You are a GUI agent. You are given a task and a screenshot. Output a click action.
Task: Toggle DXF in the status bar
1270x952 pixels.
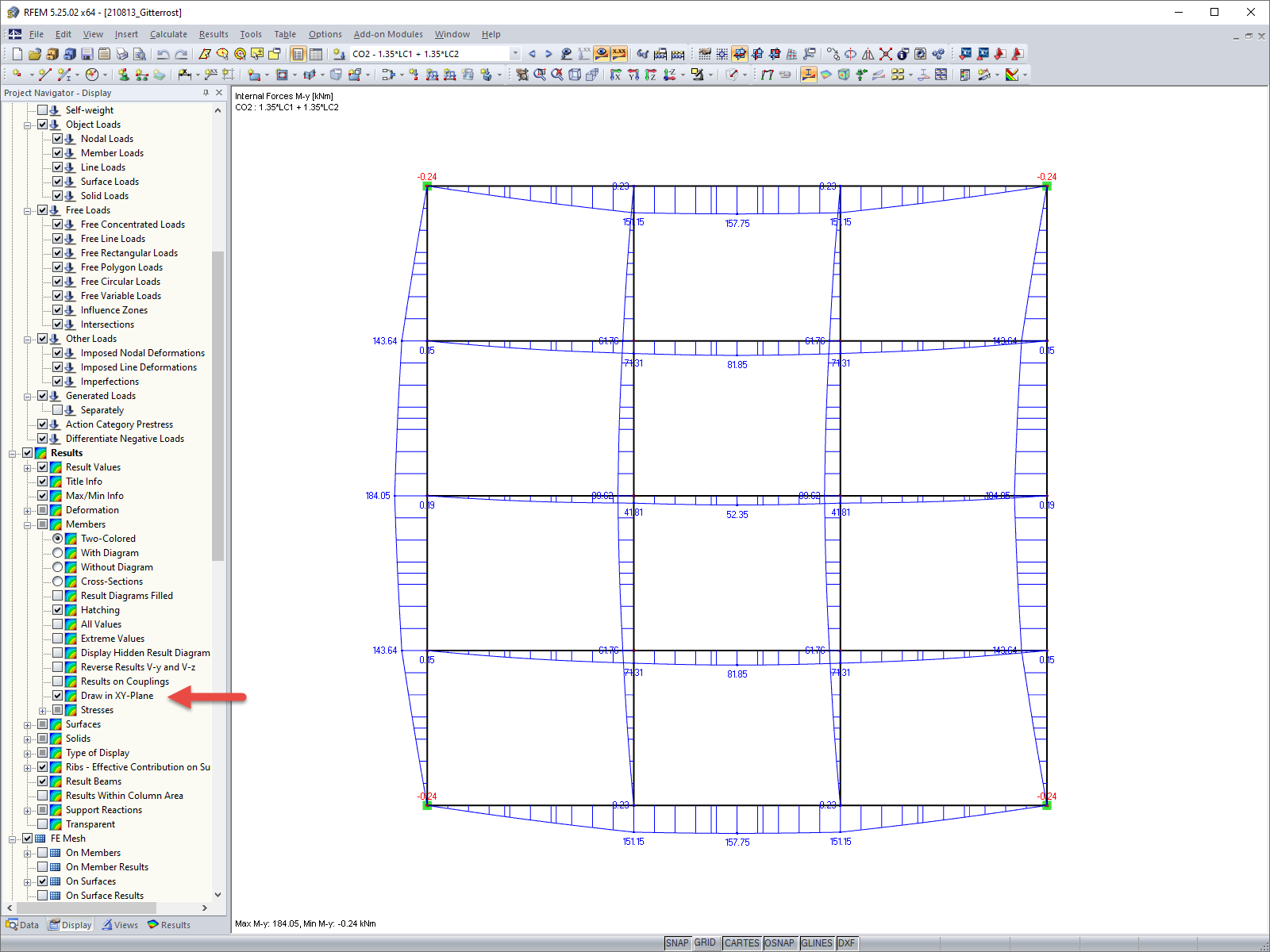pyautogui.click(x=847, y=942)
